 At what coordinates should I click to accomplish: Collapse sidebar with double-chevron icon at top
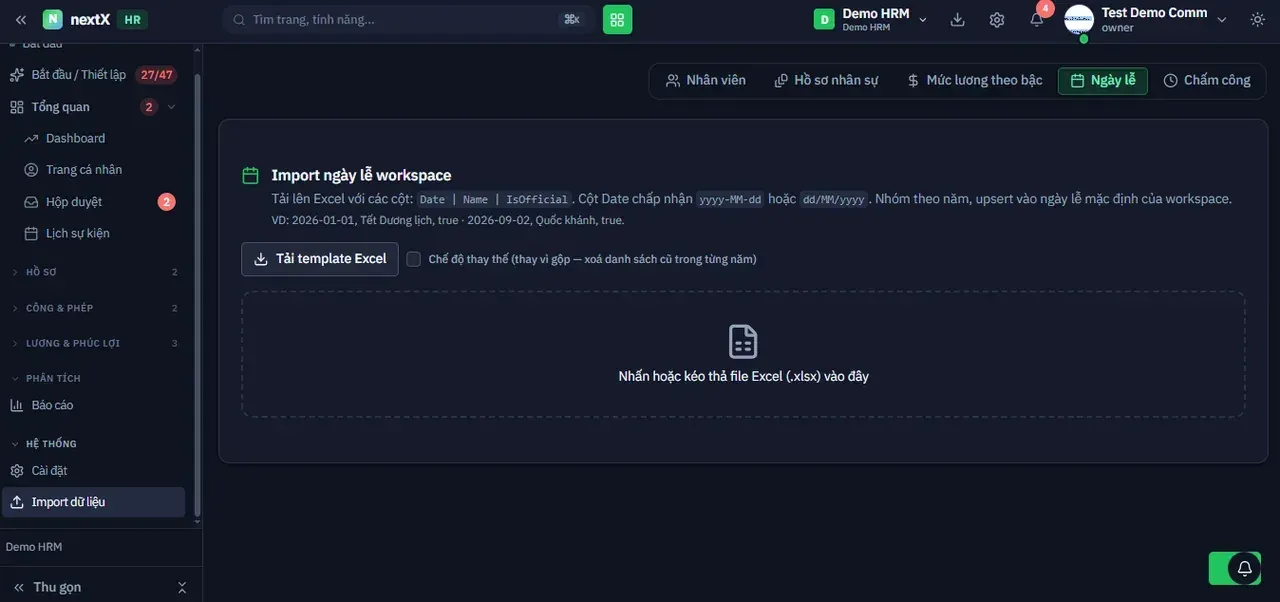(x=21, y=19)
